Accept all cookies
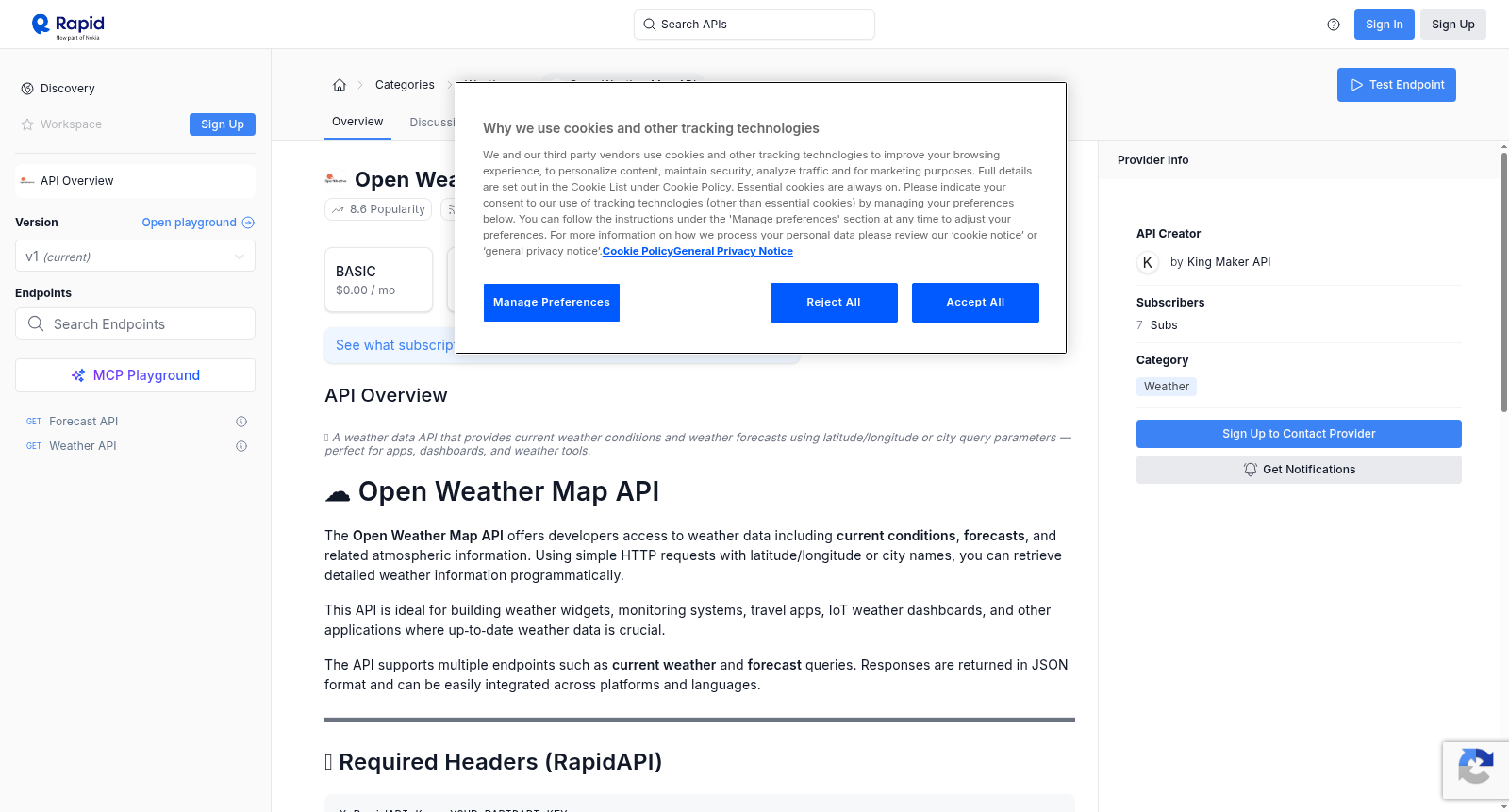Viewport: 1509px width, 812px height. point(975,303)
